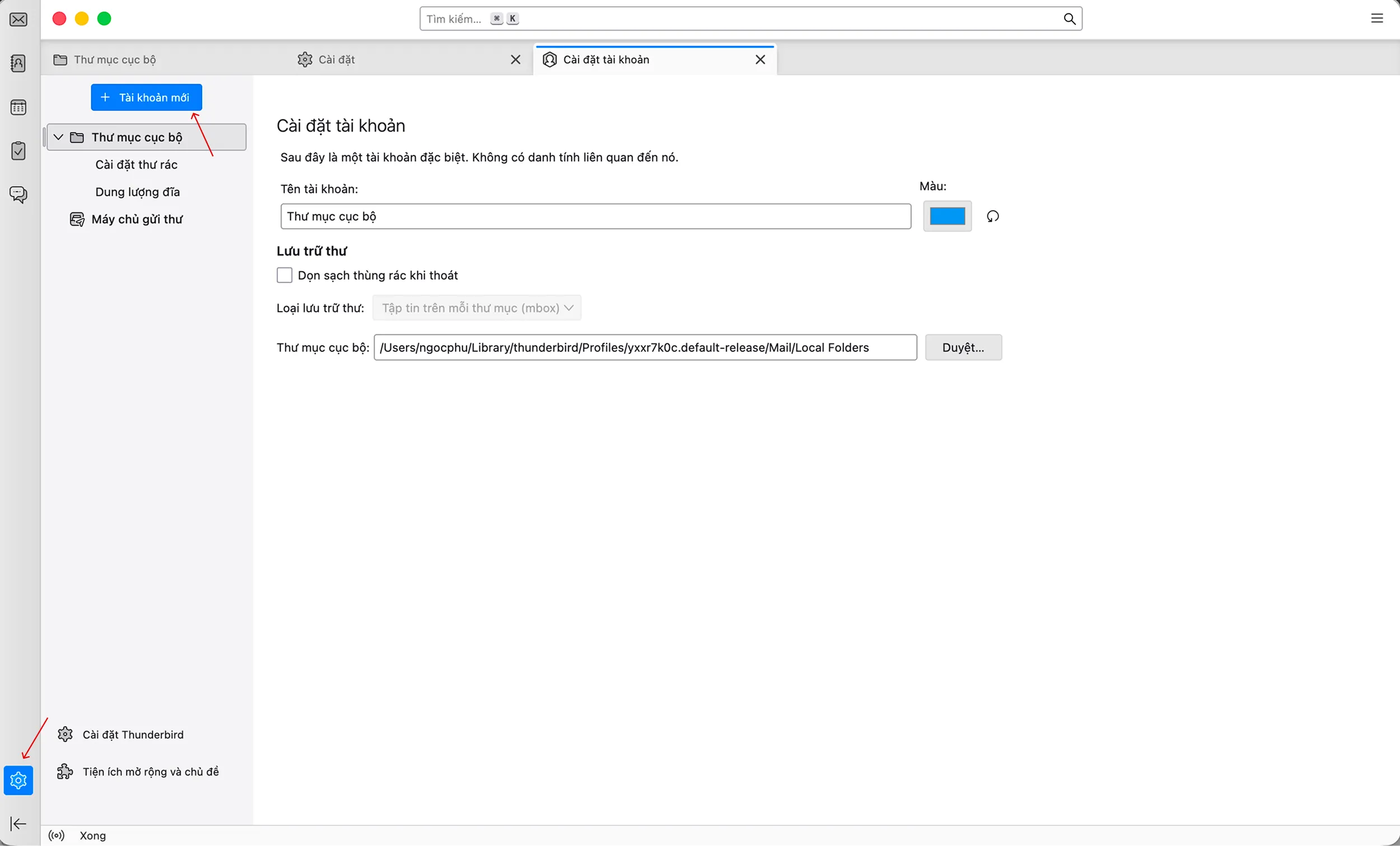Image resolution: width=1400 pixels, height=846 pixels.
Task: Collapse the spaces toolbar arrow
Action: 18,823
